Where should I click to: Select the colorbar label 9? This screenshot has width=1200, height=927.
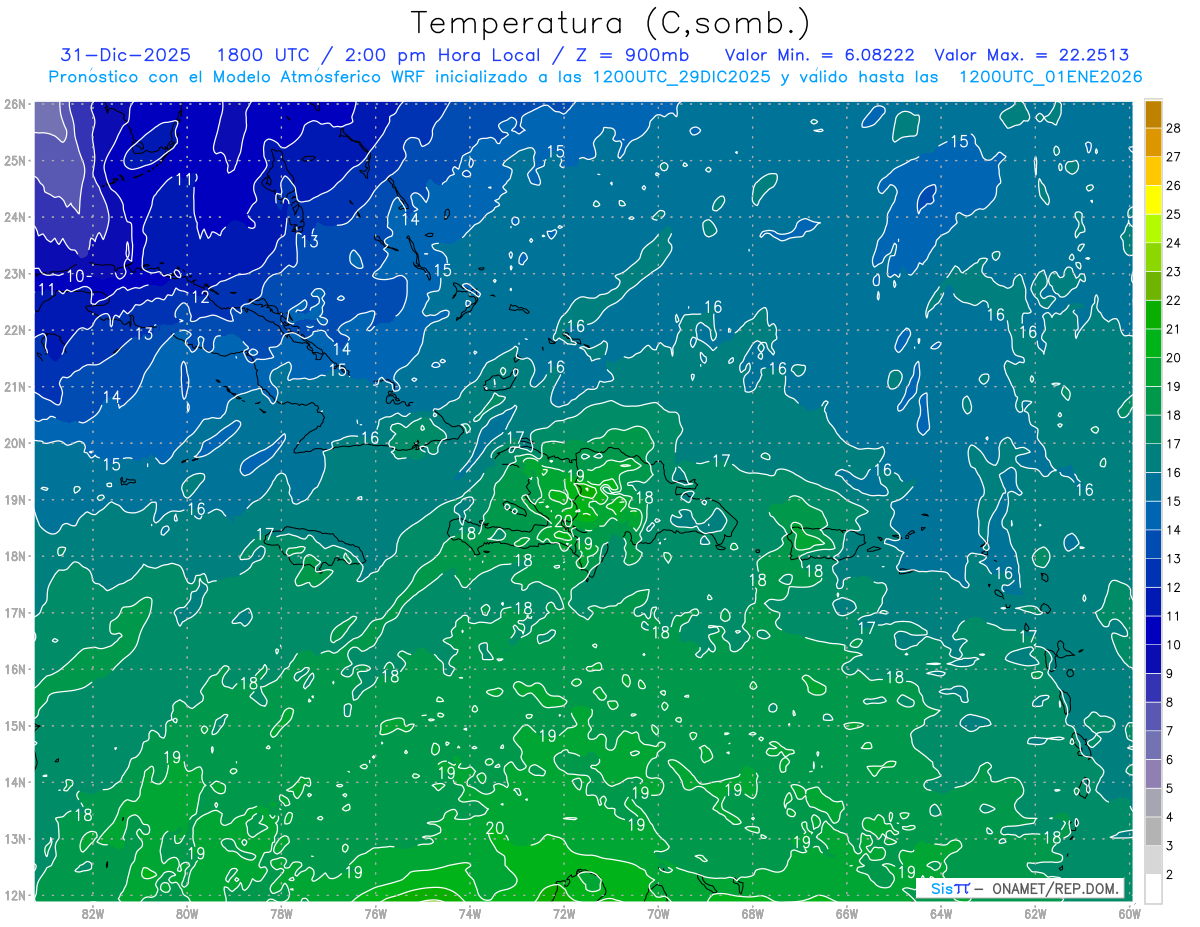[1170, 674]
